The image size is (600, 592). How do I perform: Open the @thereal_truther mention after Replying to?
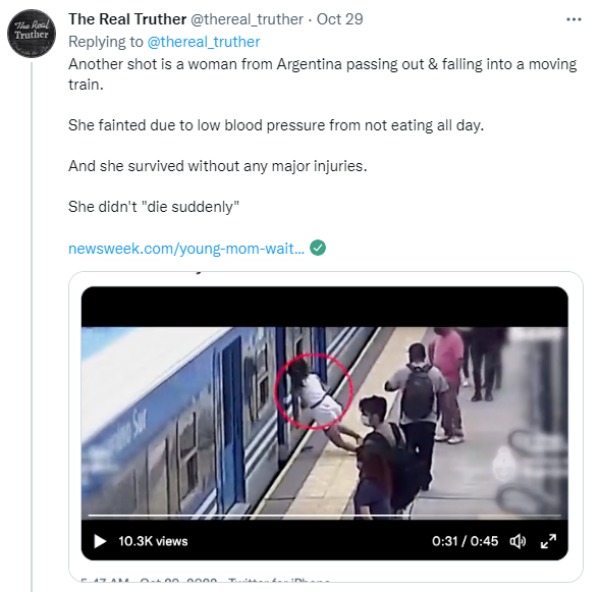tap(203, 41)
